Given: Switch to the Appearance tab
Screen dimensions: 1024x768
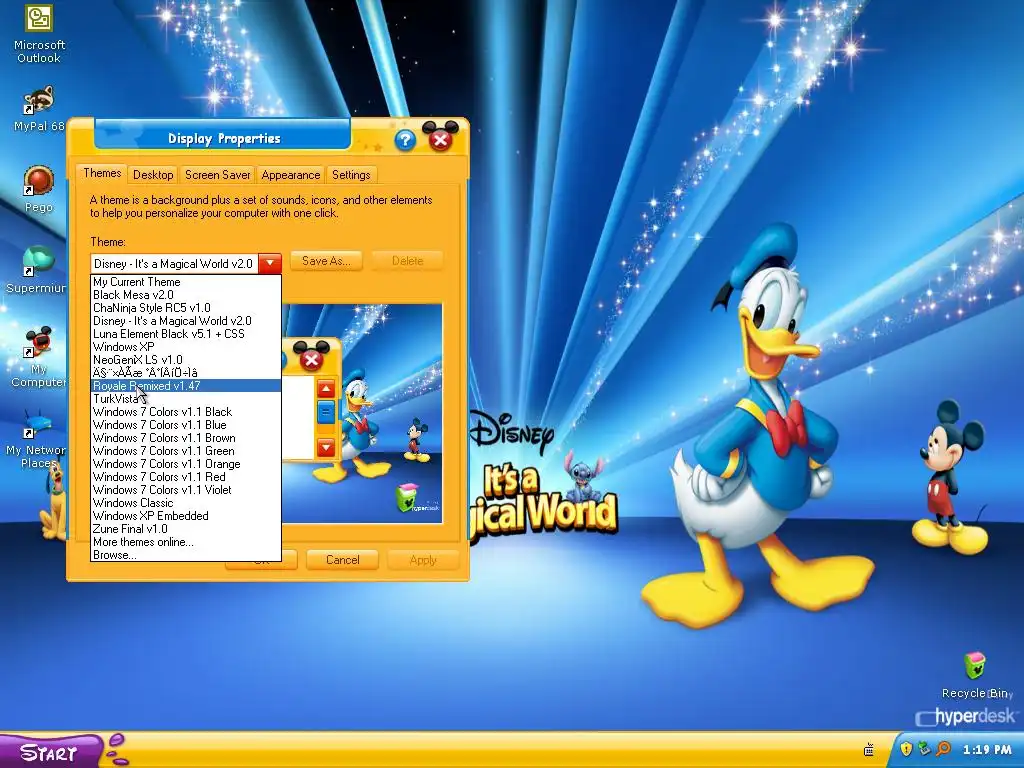Looking at the screenshot, I should pyautogui.click(x=291, y=174).
